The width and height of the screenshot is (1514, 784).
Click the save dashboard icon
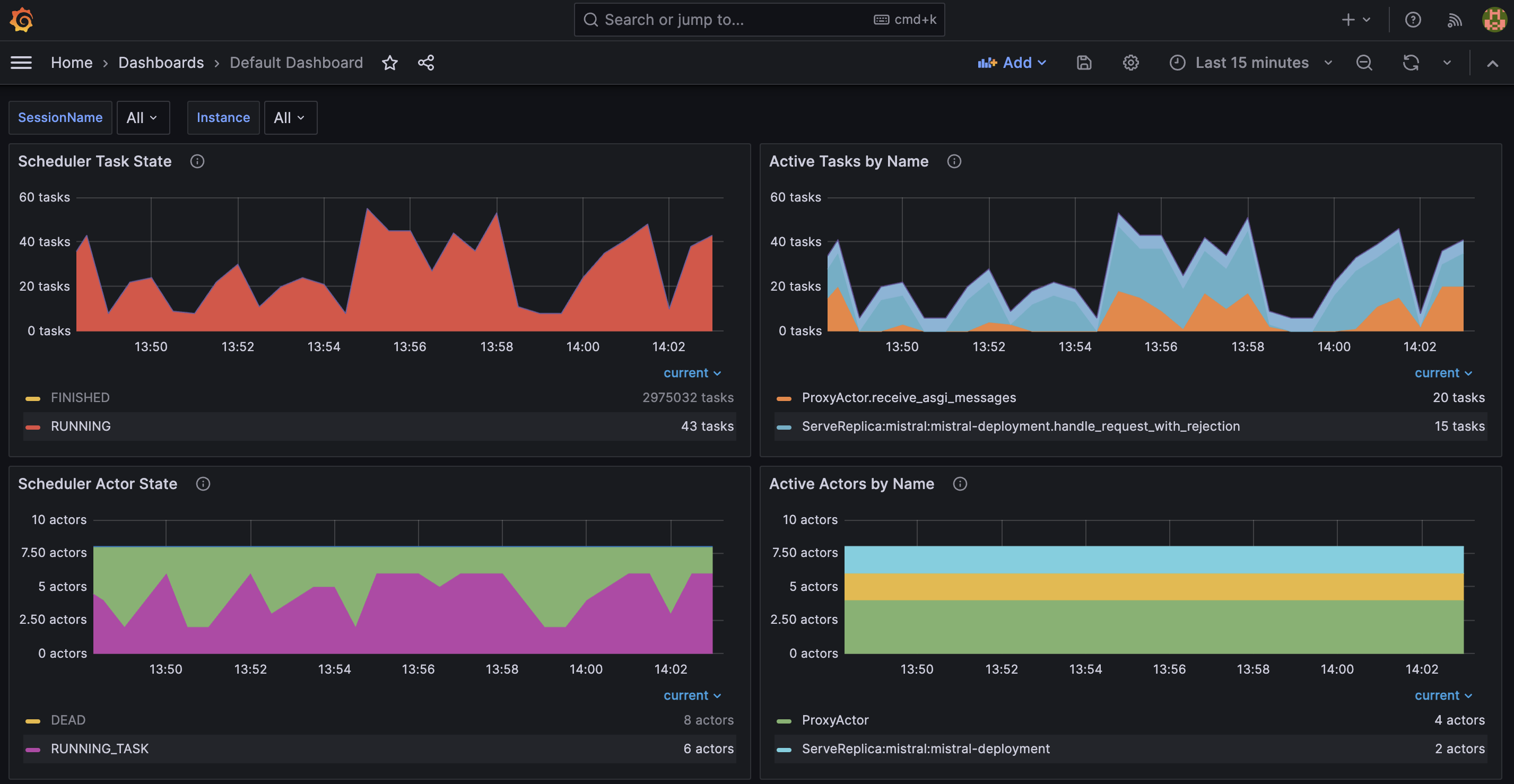(1083, 62)
